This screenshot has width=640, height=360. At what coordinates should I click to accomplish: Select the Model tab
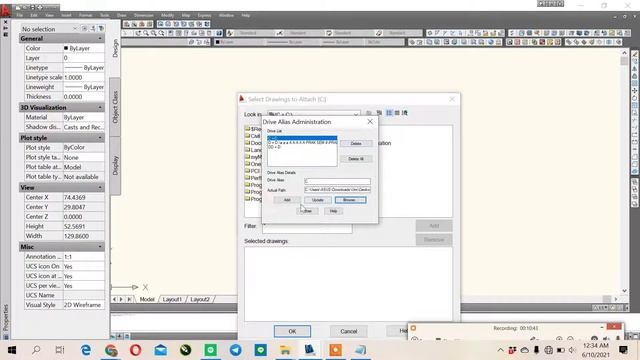click(x=147, y=299)
